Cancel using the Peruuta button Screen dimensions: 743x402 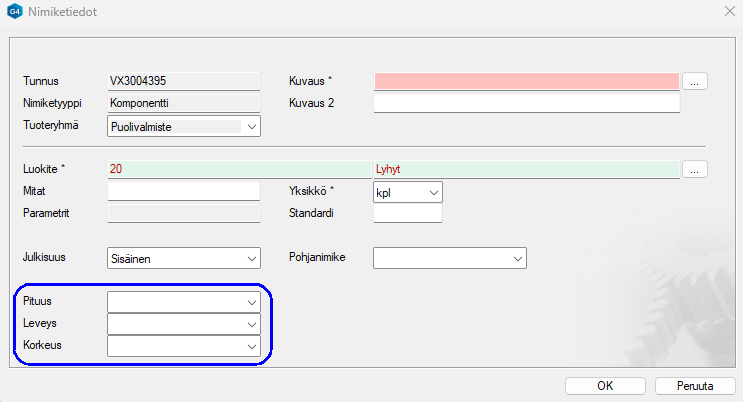pyautogui.click(x=695, y=385)
